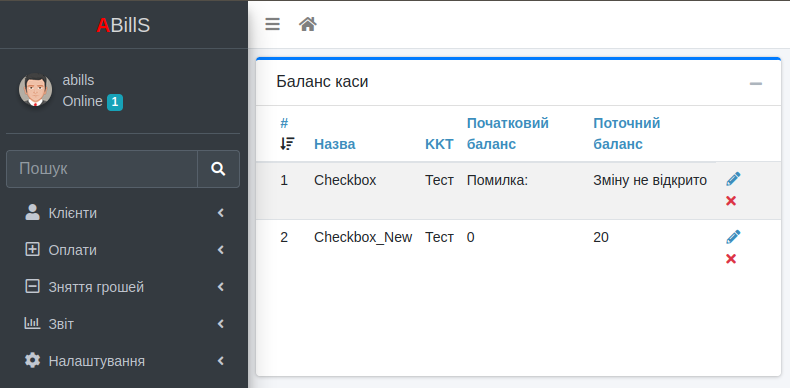Click the search magnifier button
The height and width of the screenshot is (388, 790).
(x=218, y=169)
